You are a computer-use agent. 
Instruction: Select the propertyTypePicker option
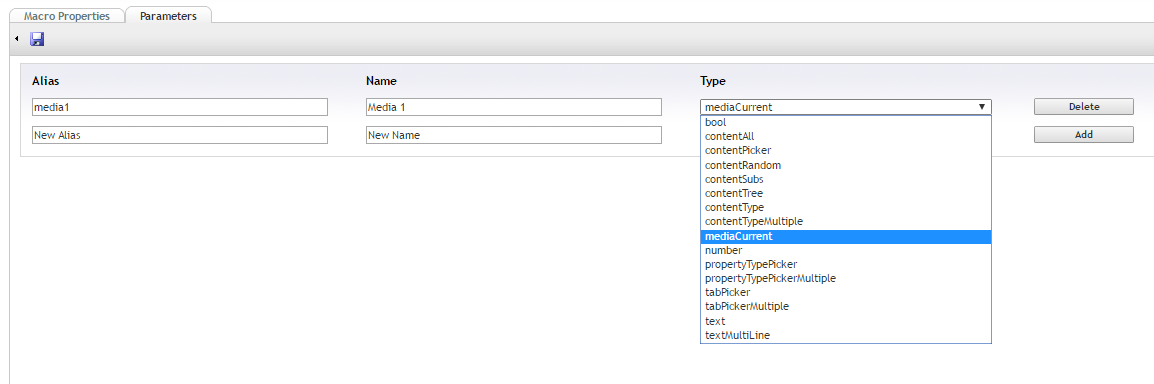[x=846, y=264]
